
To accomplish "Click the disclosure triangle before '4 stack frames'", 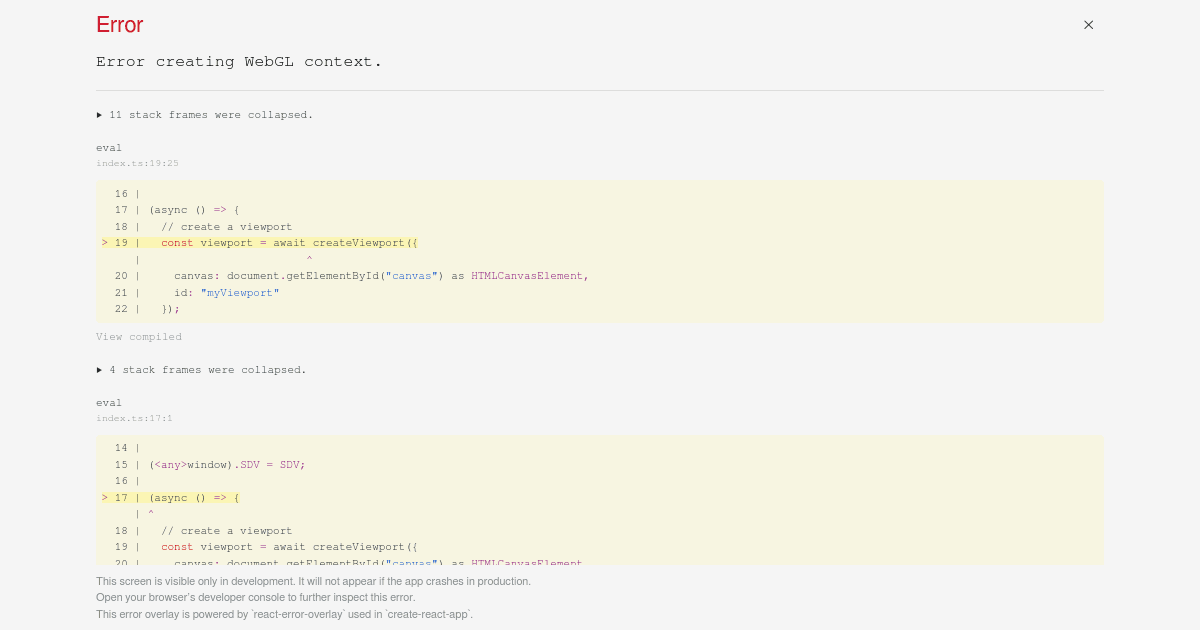I will coord(99,369).
